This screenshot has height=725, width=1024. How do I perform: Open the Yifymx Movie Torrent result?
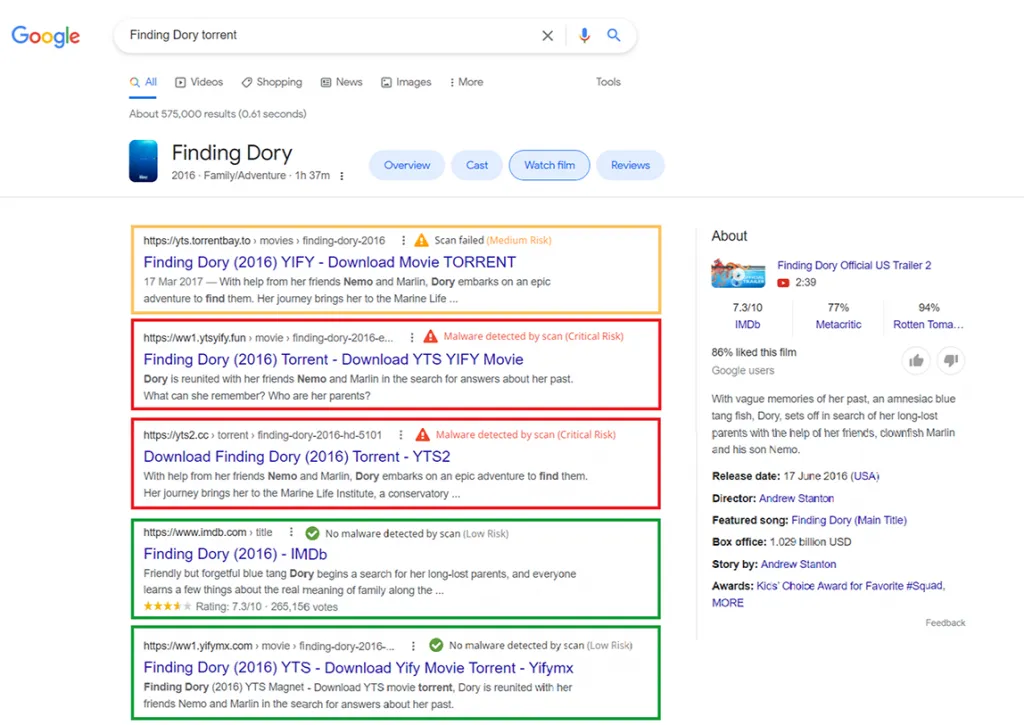click(359, 668)
